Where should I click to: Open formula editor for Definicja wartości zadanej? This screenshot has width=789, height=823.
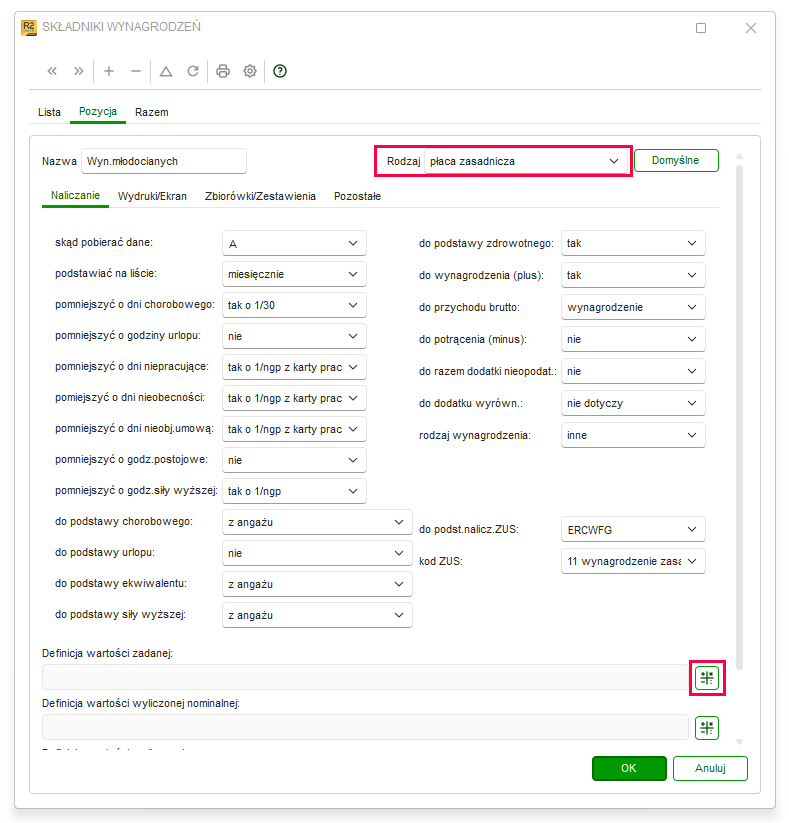tap(707, 678)
